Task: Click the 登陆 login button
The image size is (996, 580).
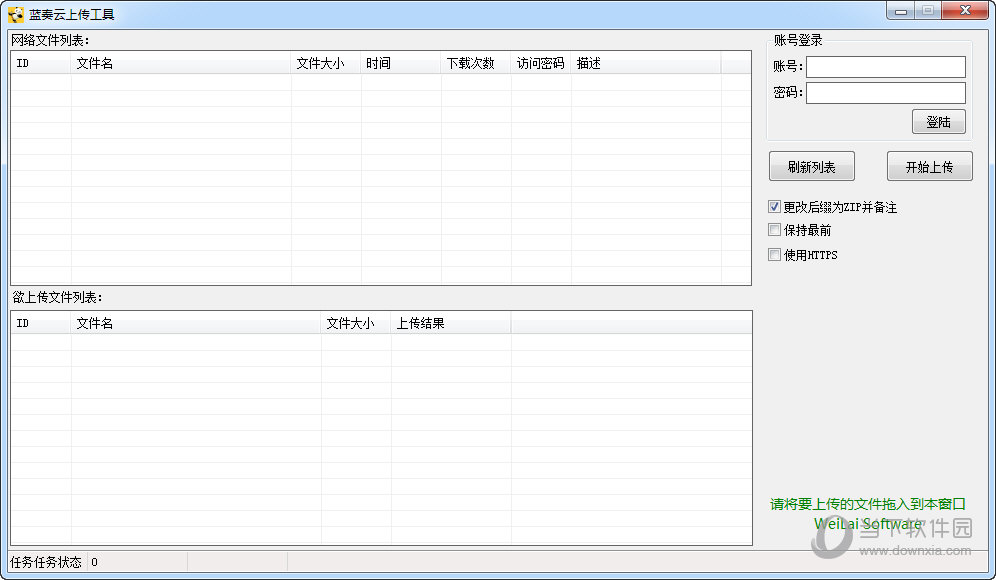Action: [938, 122]
